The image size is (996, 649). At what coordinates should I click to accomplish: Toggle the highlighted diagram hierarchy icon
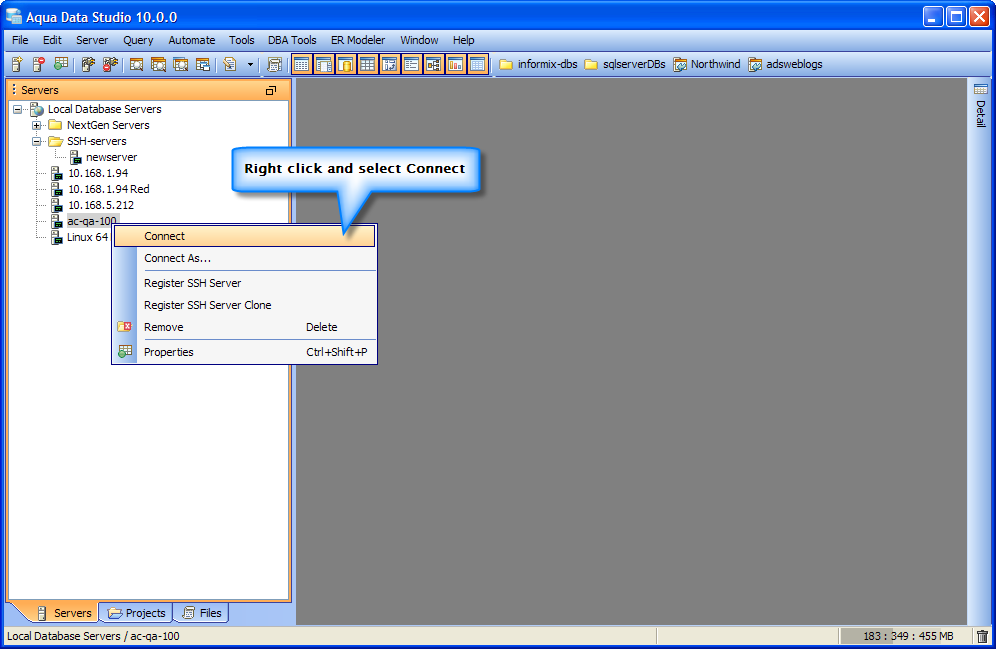pos(433,64)
